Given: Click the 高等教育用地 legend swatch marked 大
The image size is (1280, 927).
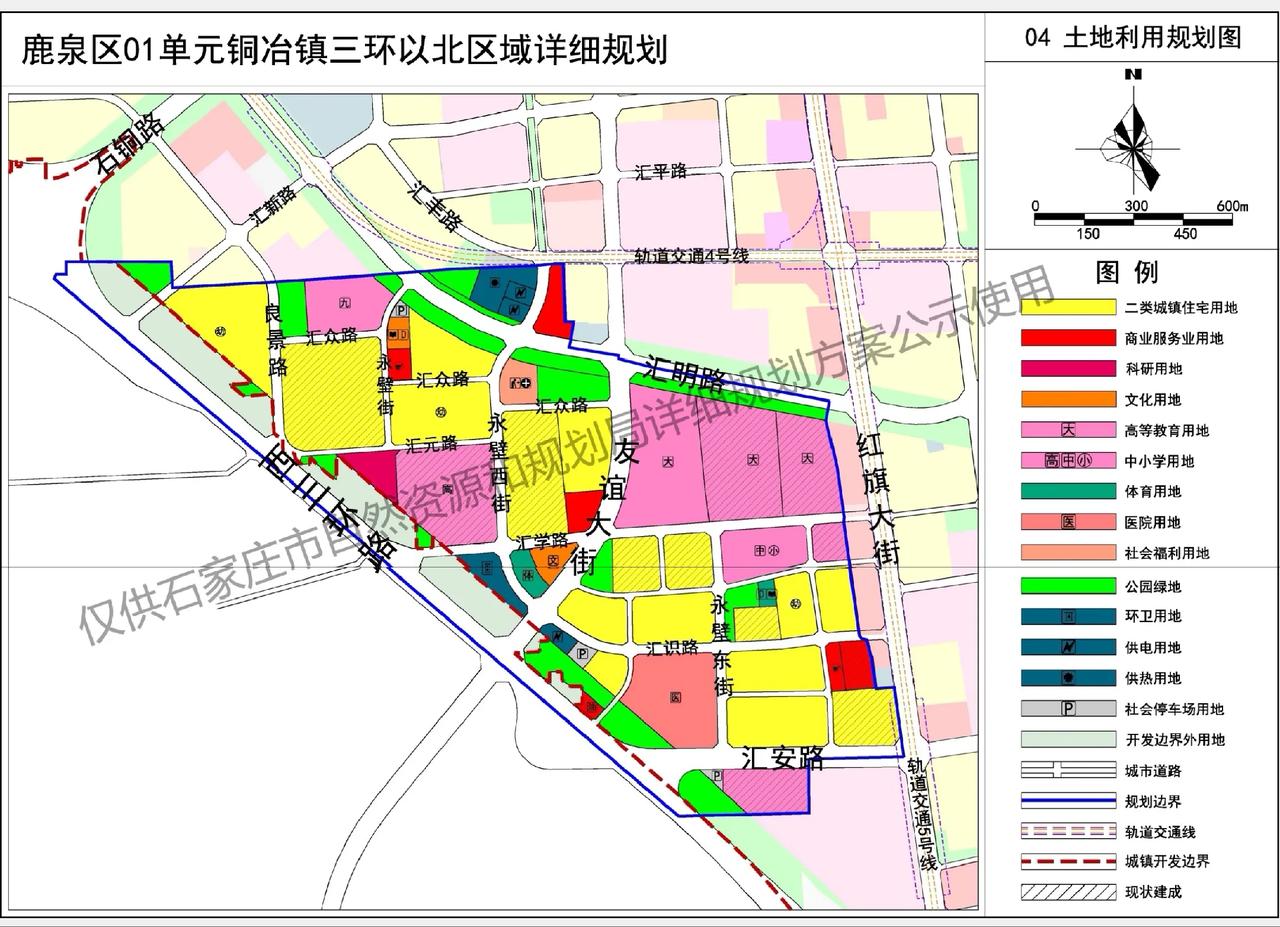Looking at the screenshot, I should [x=1068, y=430].
